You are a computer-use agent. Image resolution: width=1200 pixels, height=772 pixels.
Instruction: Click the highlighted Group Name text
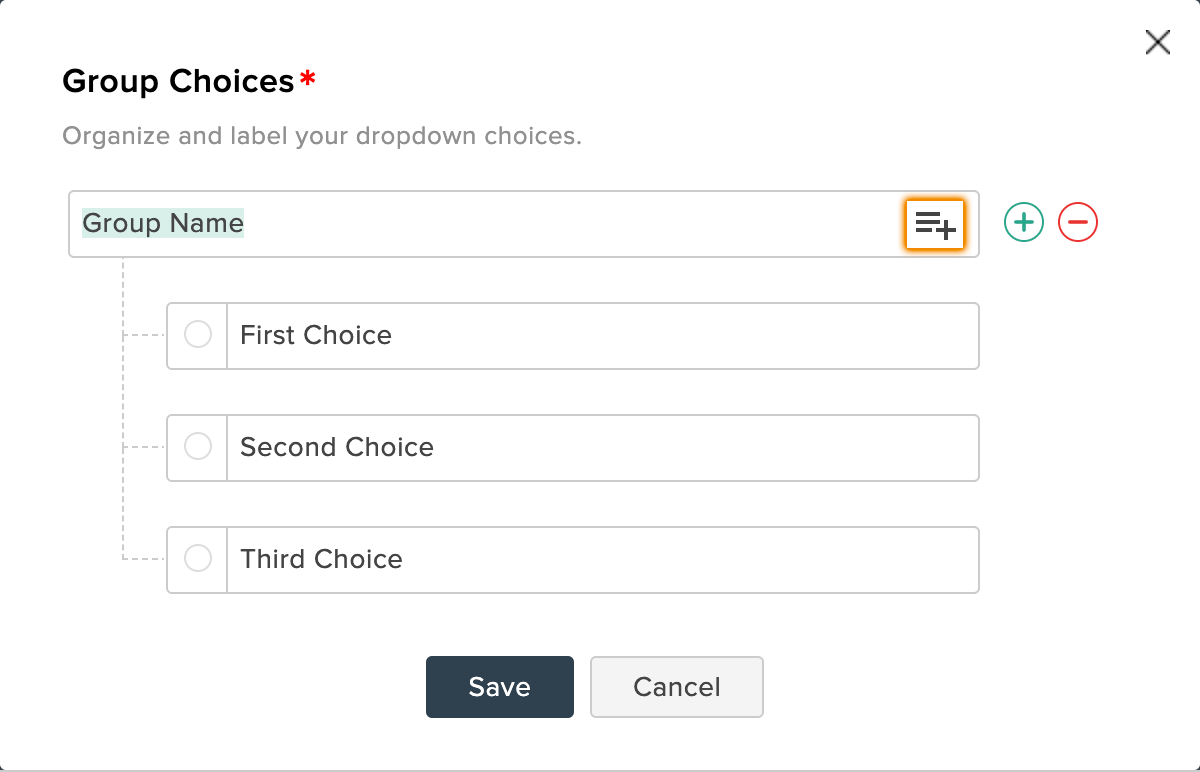coord(163,223)
